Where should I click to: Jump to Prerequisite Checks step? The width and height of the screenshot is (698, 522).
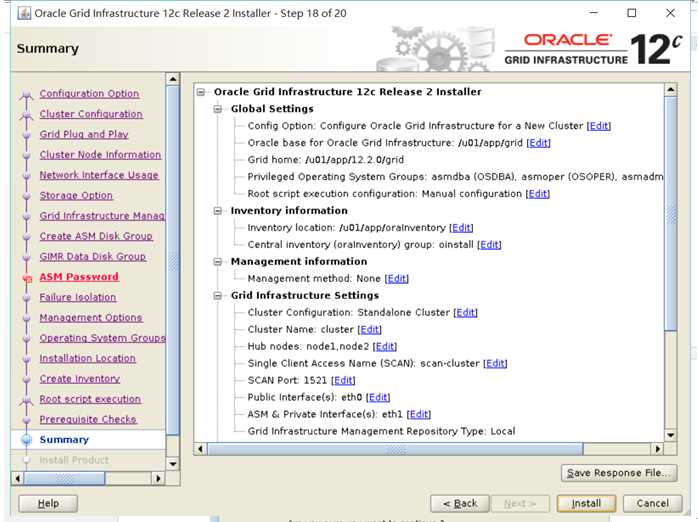coord(88,420)
